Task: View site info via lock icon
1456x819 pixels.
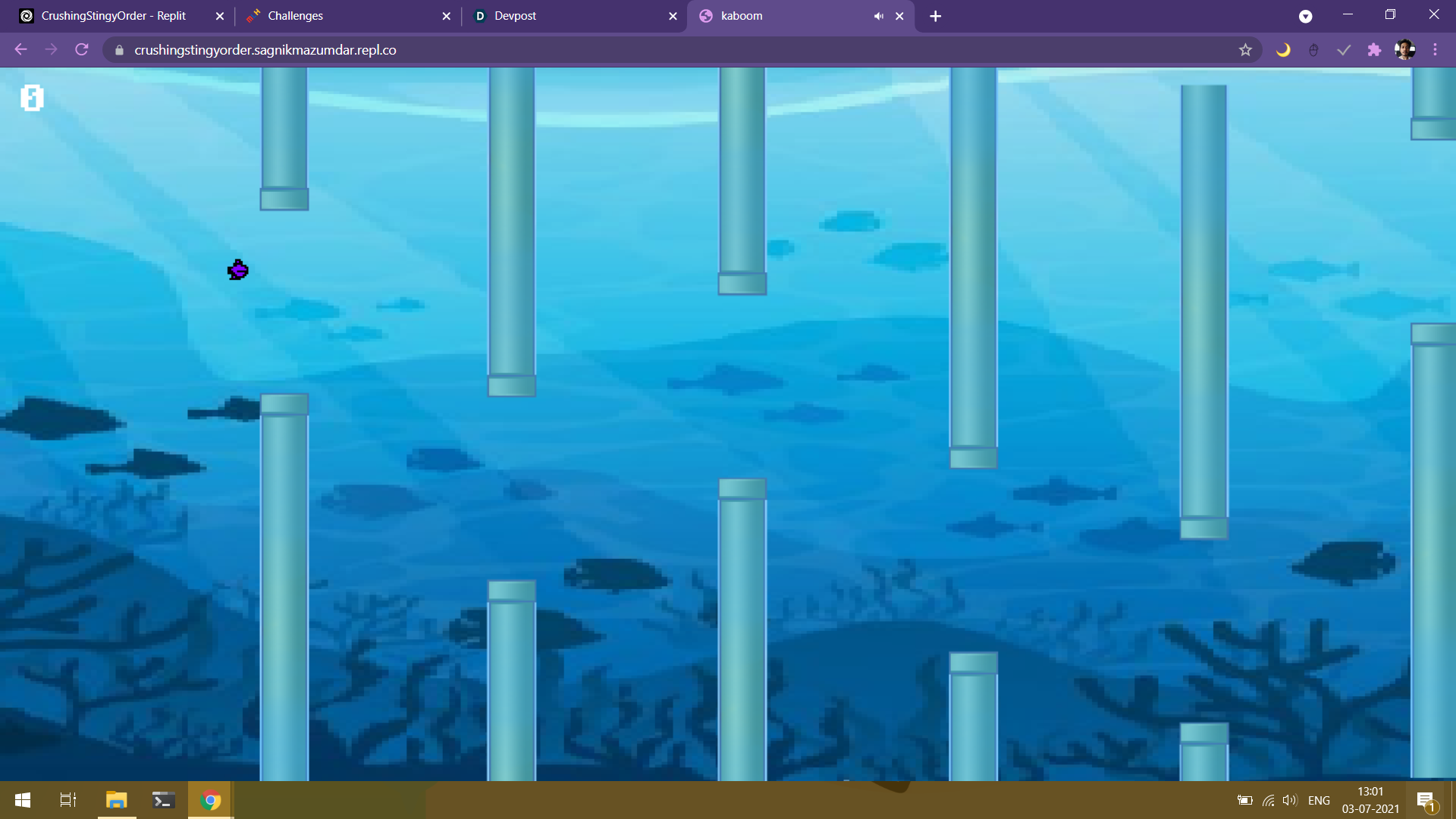Action: click(119, 50)
